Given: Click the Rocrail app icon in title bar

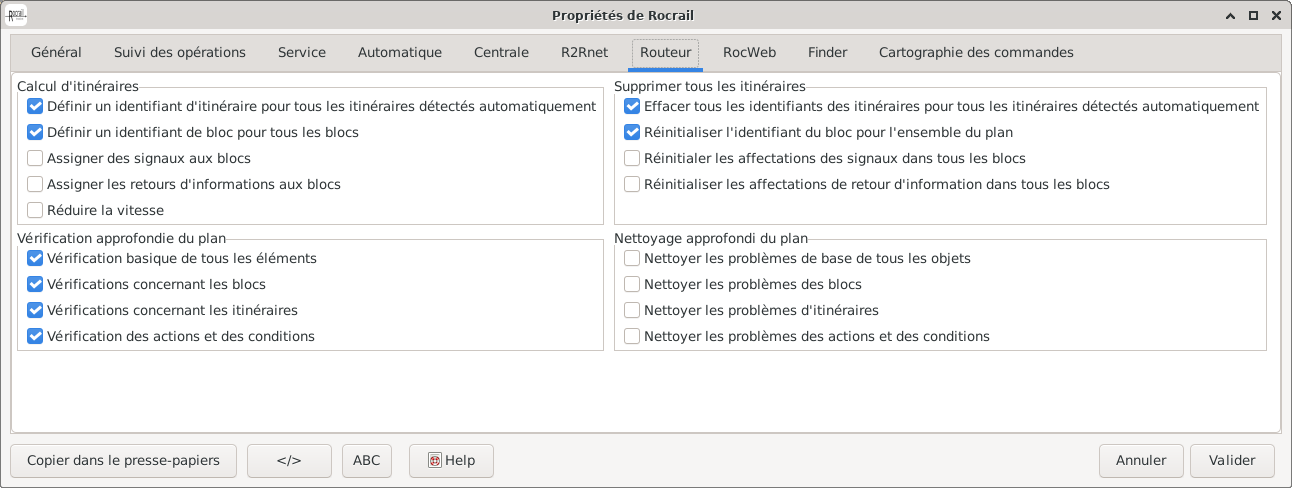Looking at the screenshot, I should coord(16,15).
